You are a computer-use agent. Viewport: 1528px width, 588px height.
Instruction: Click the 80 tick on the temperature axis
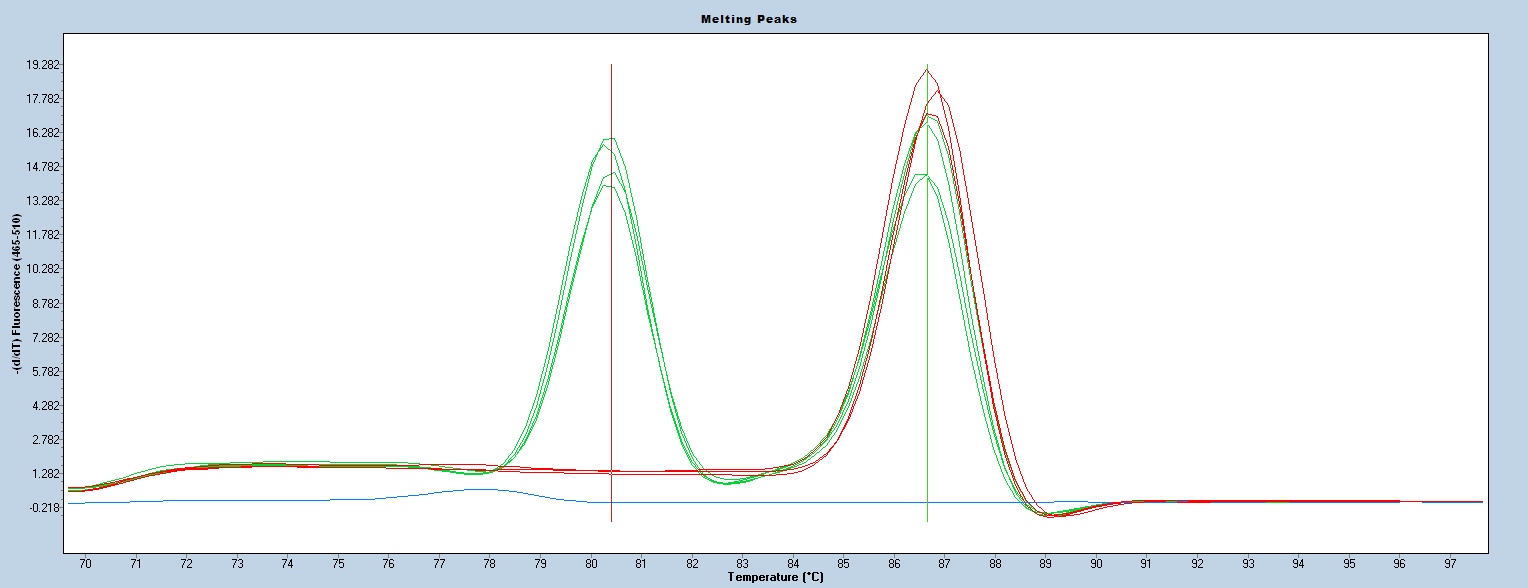click(x=591, y=565)
